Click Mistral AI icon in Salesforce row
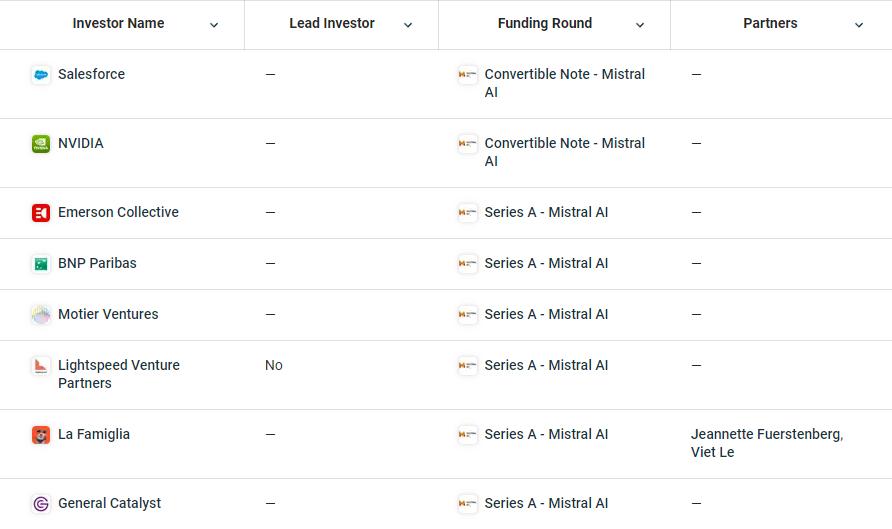Screen dimensions: 892x529 point(468,75)
